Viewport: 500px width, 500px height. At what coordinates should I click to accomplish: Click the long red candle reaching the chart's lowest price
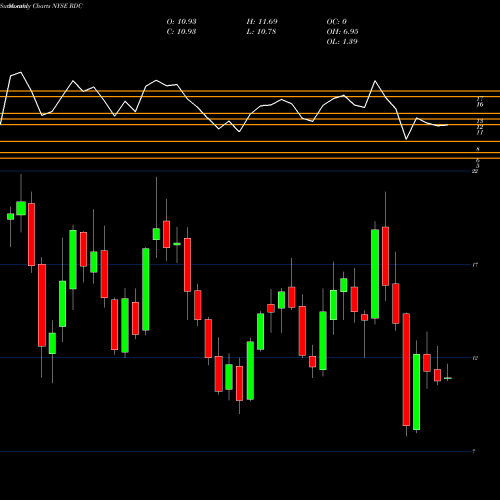point(406,369)
